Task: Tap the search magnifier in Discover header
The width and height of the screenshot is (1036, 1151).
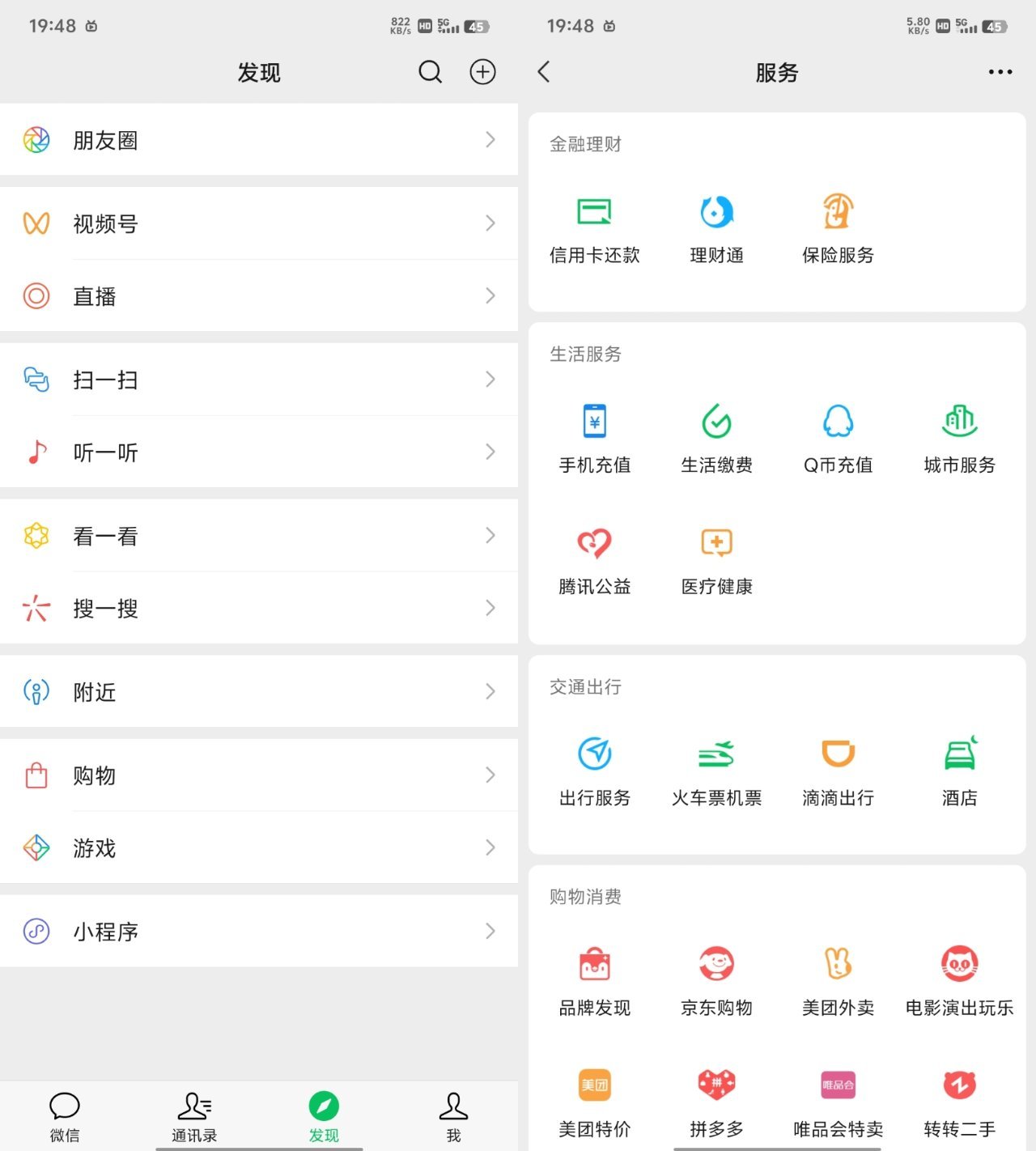Action: (431, 72)
